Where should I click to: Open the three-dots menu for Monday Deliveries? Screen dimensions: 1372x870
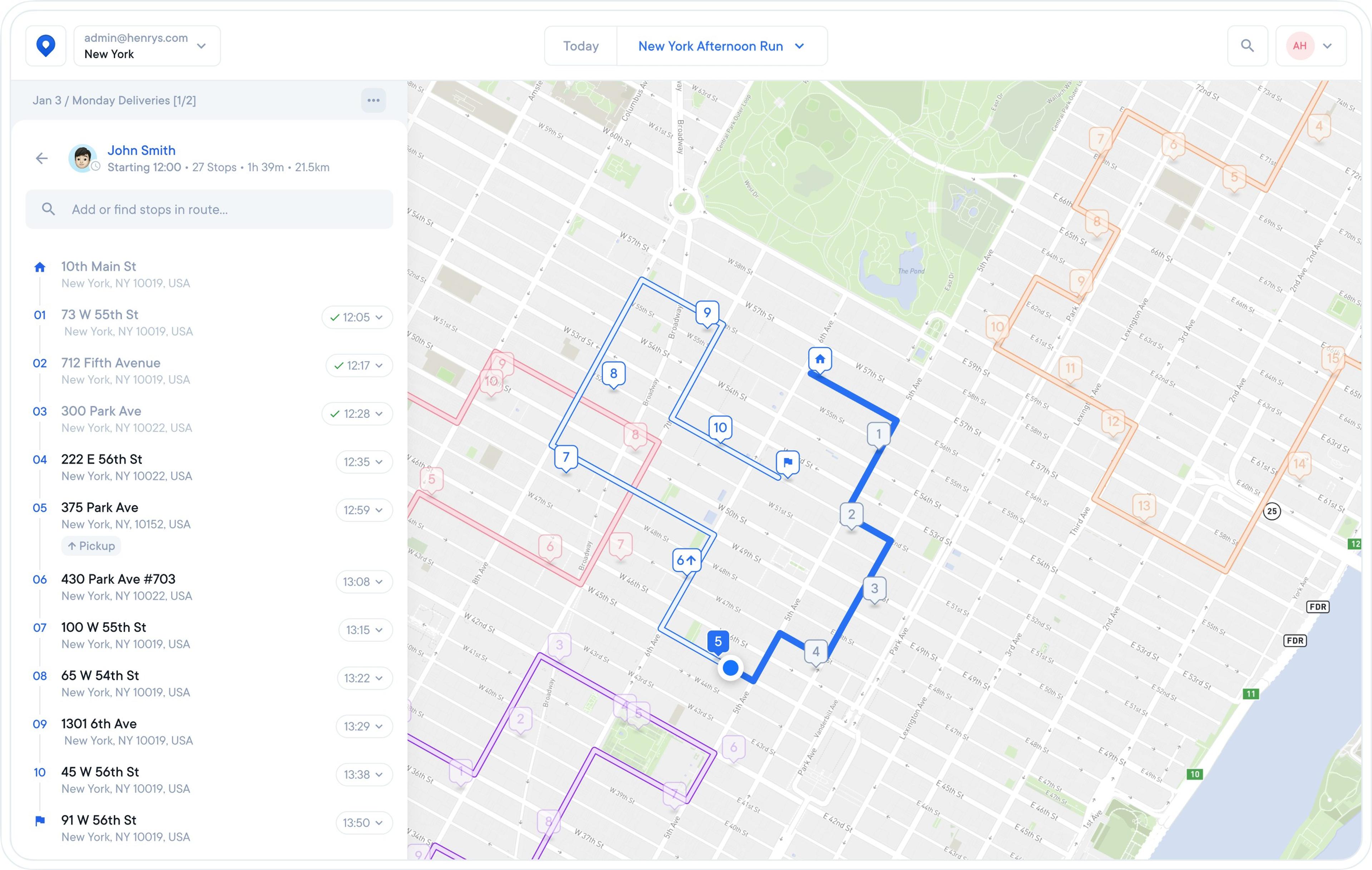373,100
